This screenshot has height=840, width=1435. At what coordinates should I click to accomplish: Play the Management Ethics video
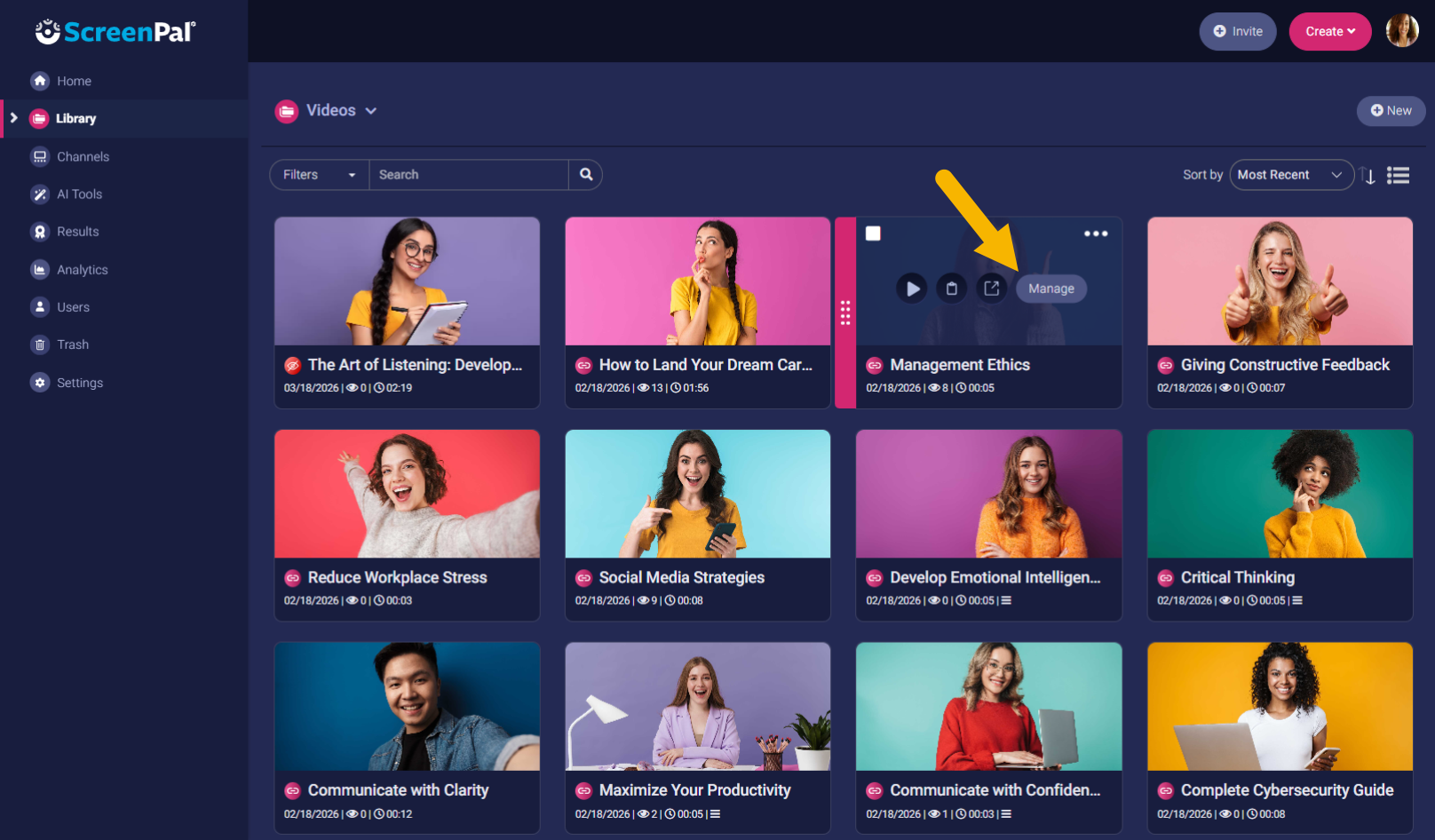coord(911,288)
